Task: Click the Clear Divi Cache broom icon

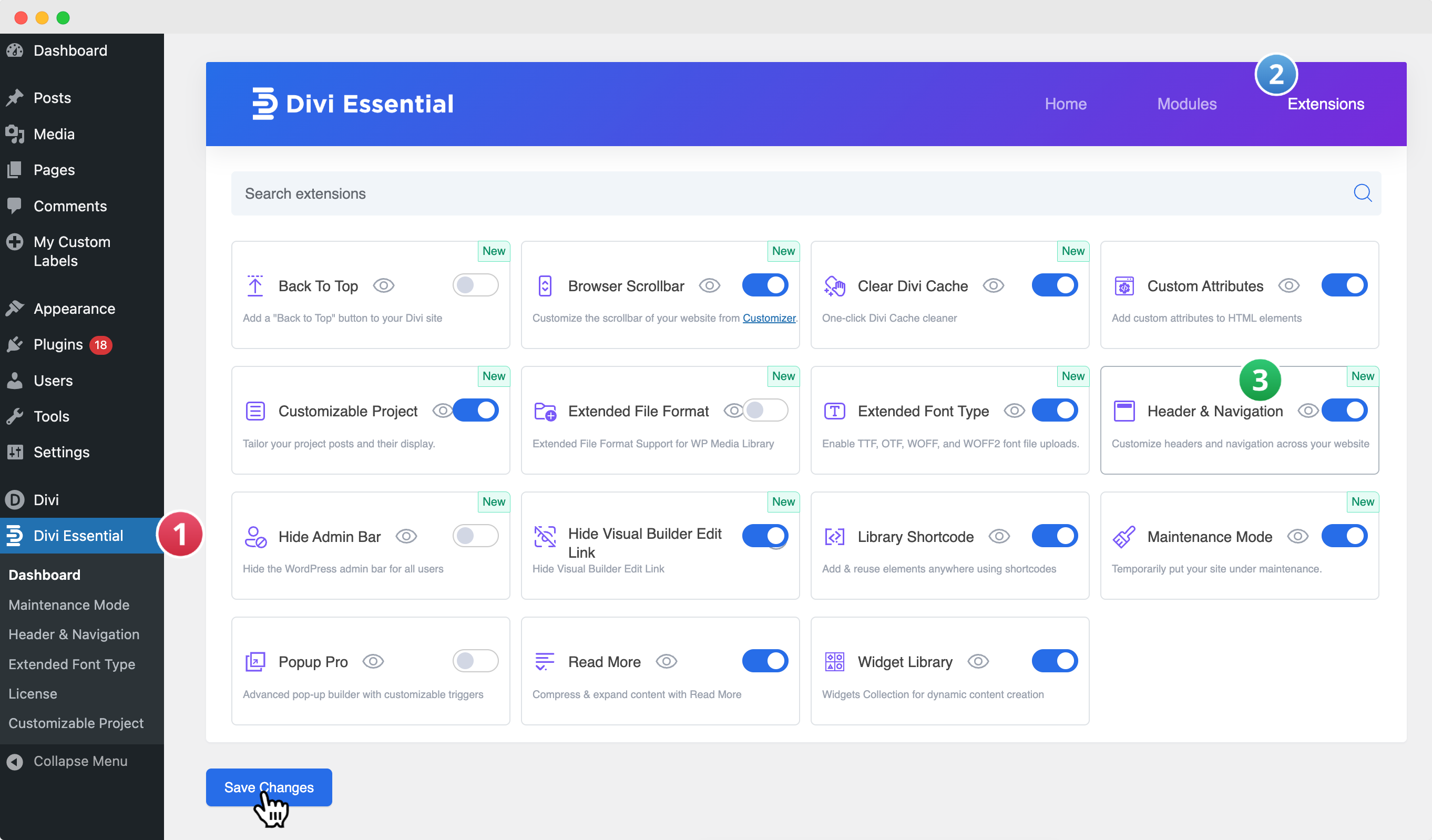Action: (834, 285)
